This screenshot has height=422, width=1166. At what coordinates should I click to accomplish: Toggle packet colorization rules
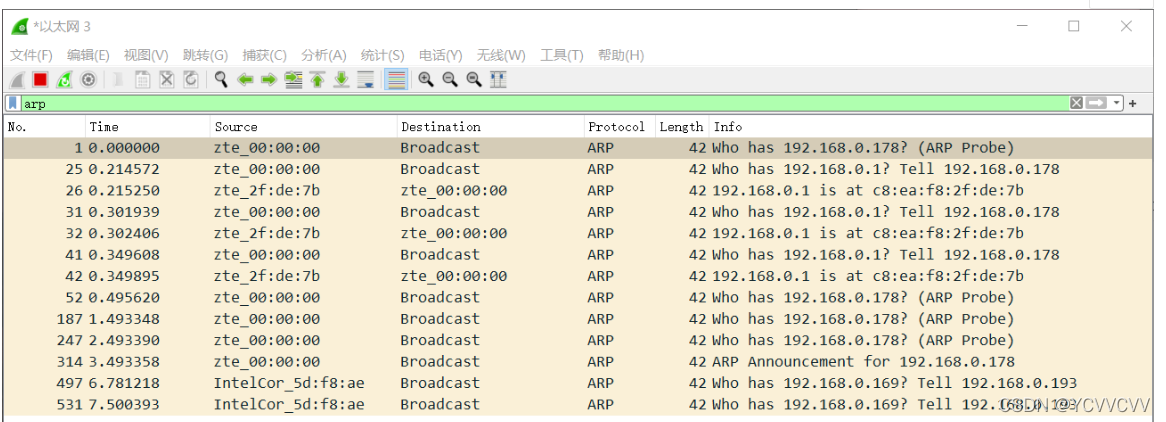point(397,80)
